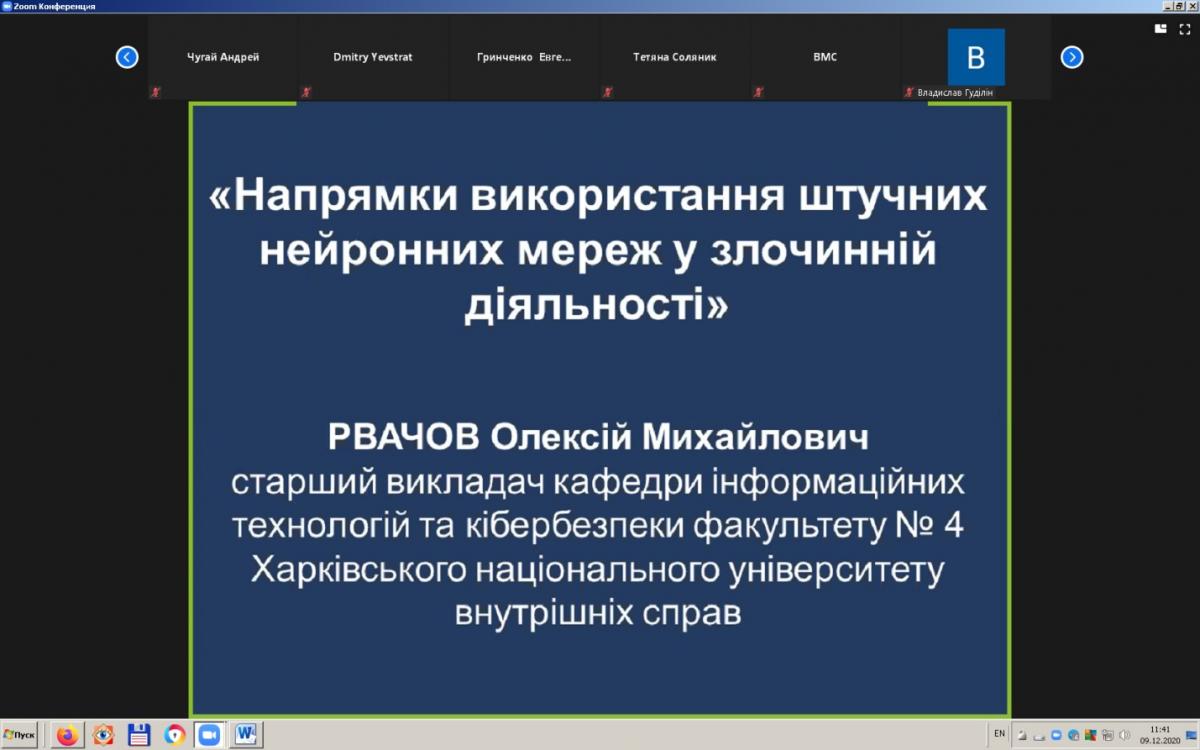Open the clock showing 11:41
The height and width of the screenshot is (750, 1200).
coord(1160,735)
